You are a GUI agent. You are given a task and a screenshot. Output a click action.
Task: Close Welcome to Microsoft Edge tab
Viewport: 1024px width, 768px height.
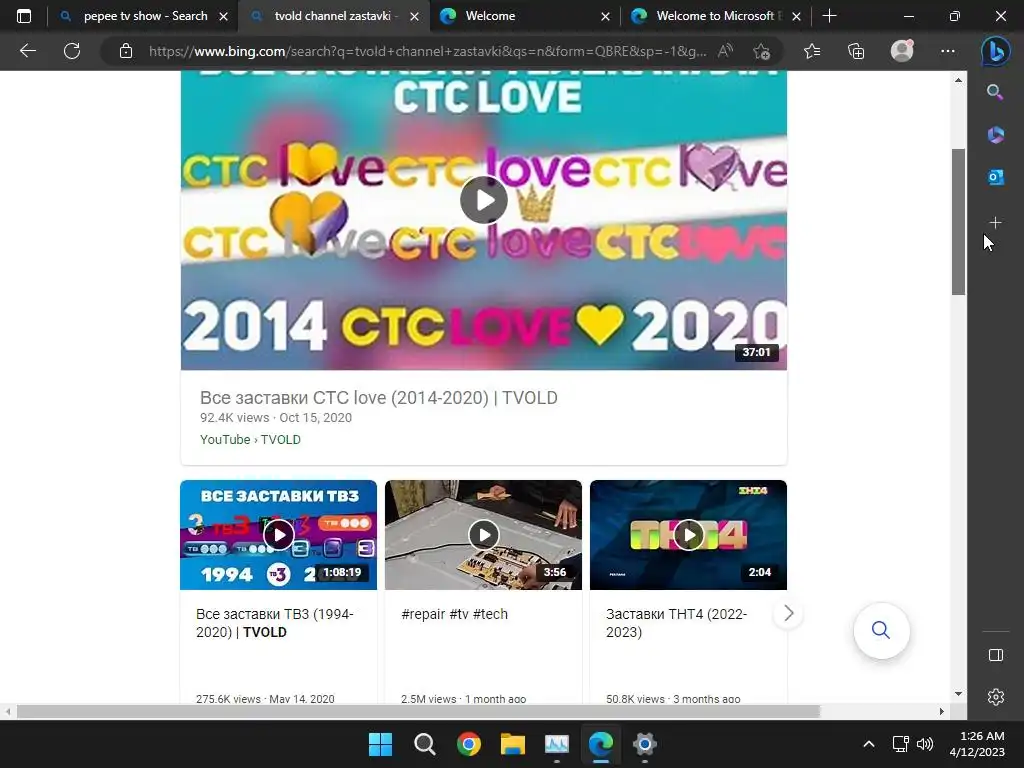pyautogui.click(x=796, y=16)
